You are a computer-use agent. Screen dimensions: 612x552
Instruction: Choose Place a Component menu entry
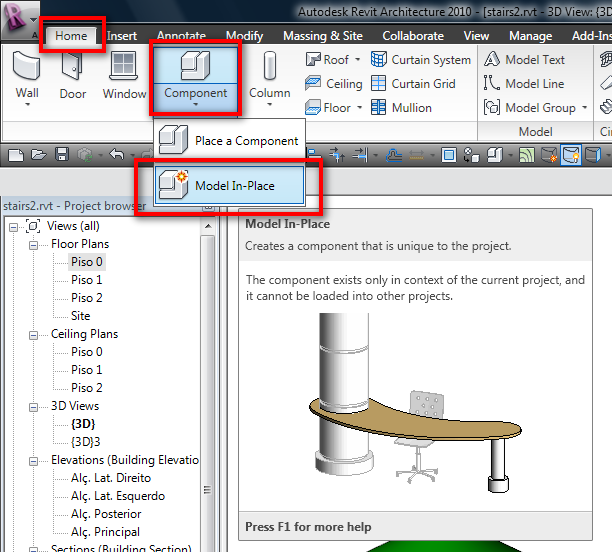(x=230, y=141)
